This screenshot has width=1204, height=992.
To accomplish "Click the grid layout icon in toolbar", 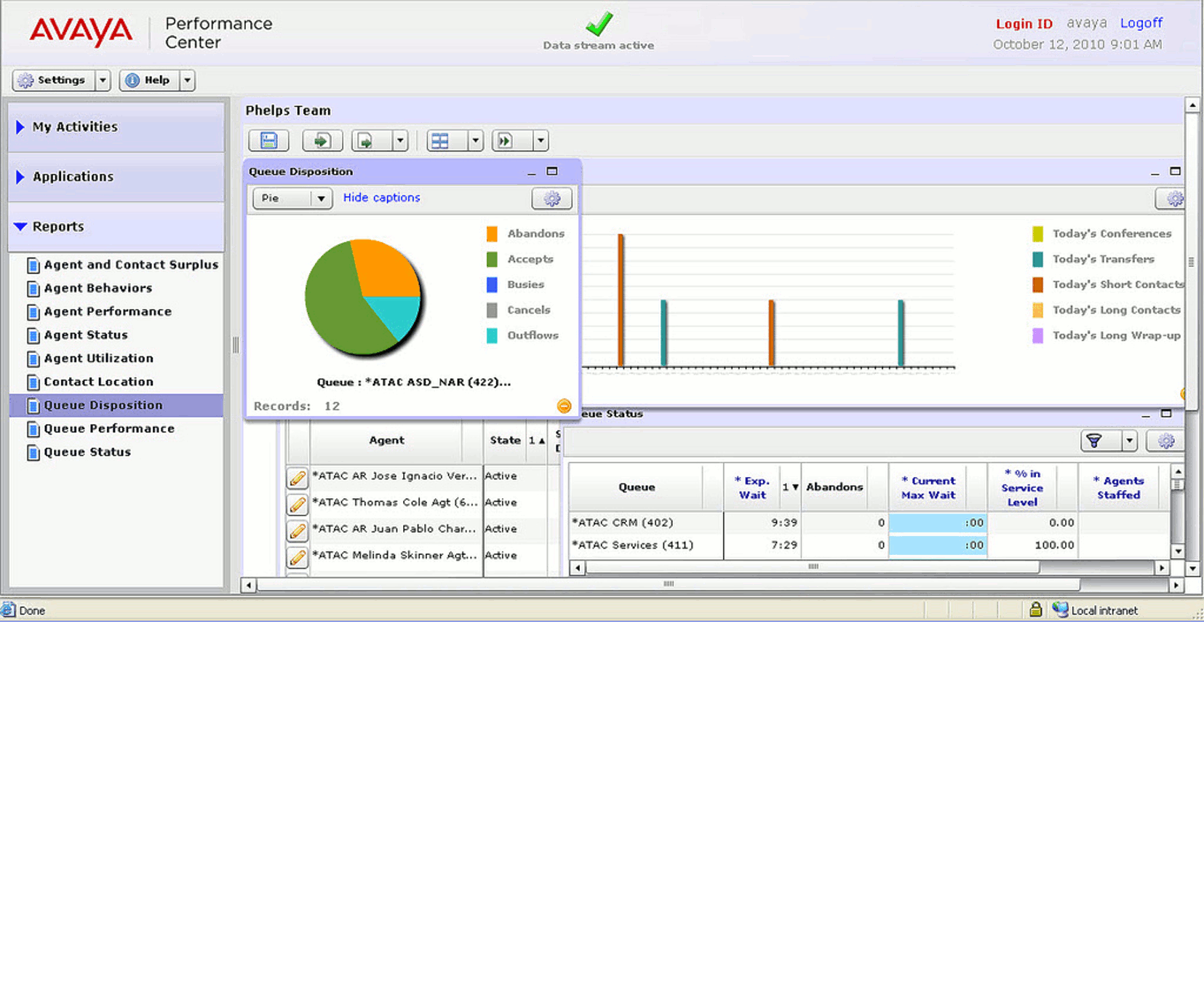I will [441, 140].
